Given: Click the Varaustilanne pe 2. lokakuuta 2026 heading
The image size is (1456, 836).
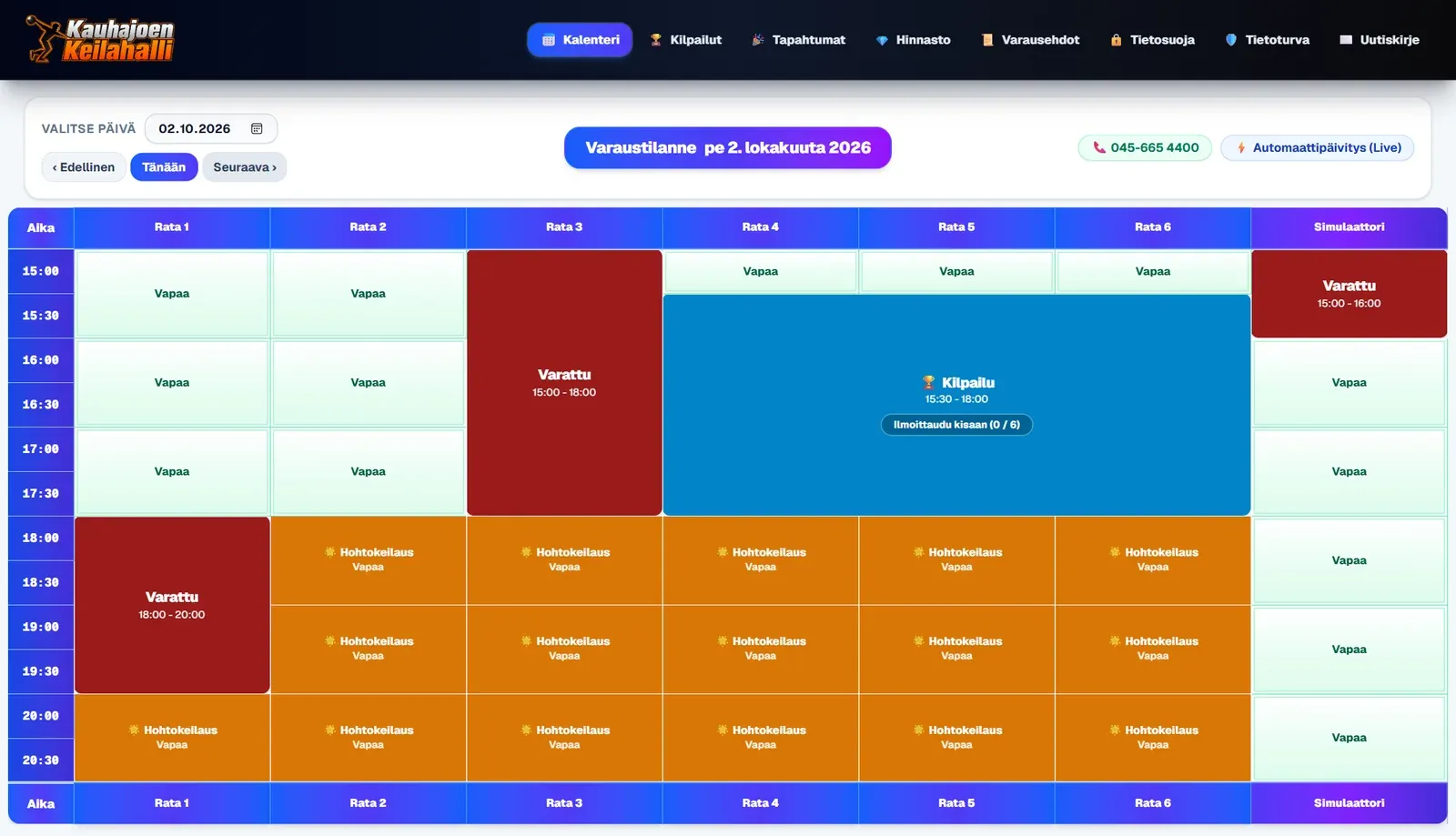Looking at the screenshot, I should tap(728, 147).
